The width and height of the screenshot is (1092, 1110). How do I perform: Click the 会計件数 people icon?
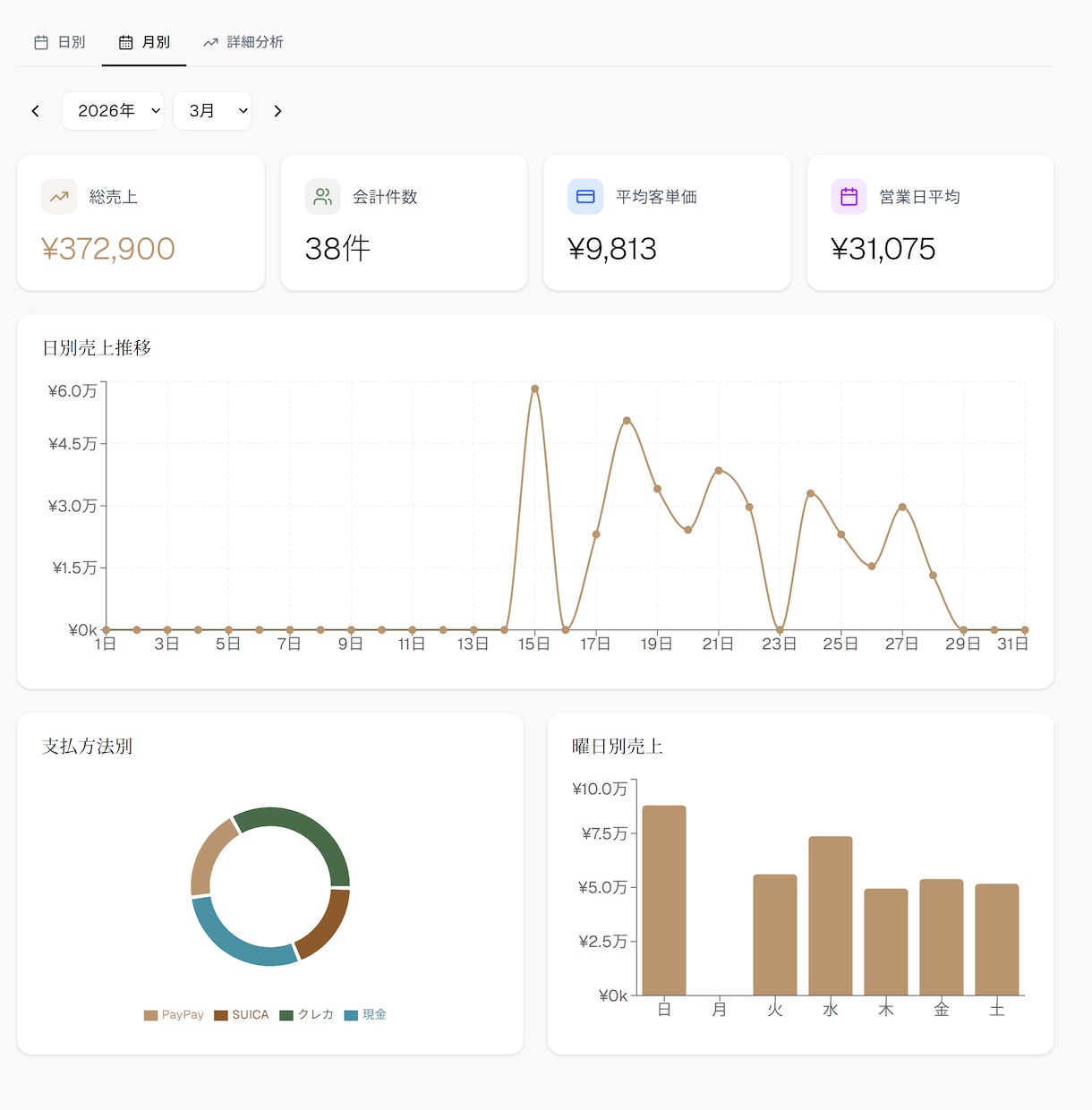point(322,197)
